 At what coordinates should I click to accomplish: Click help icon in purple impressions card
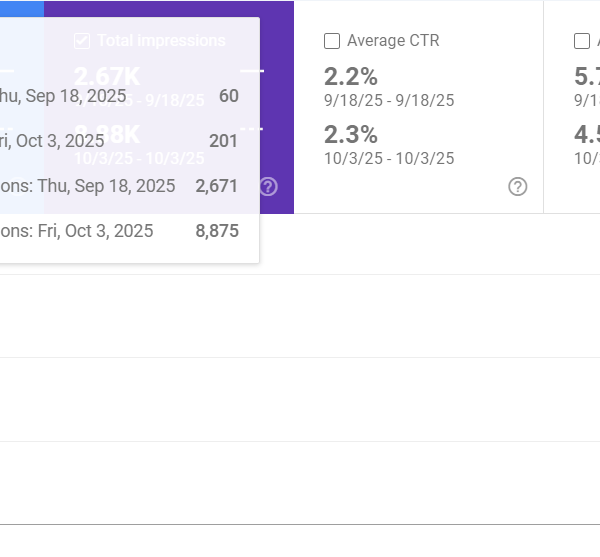(268, 187)
